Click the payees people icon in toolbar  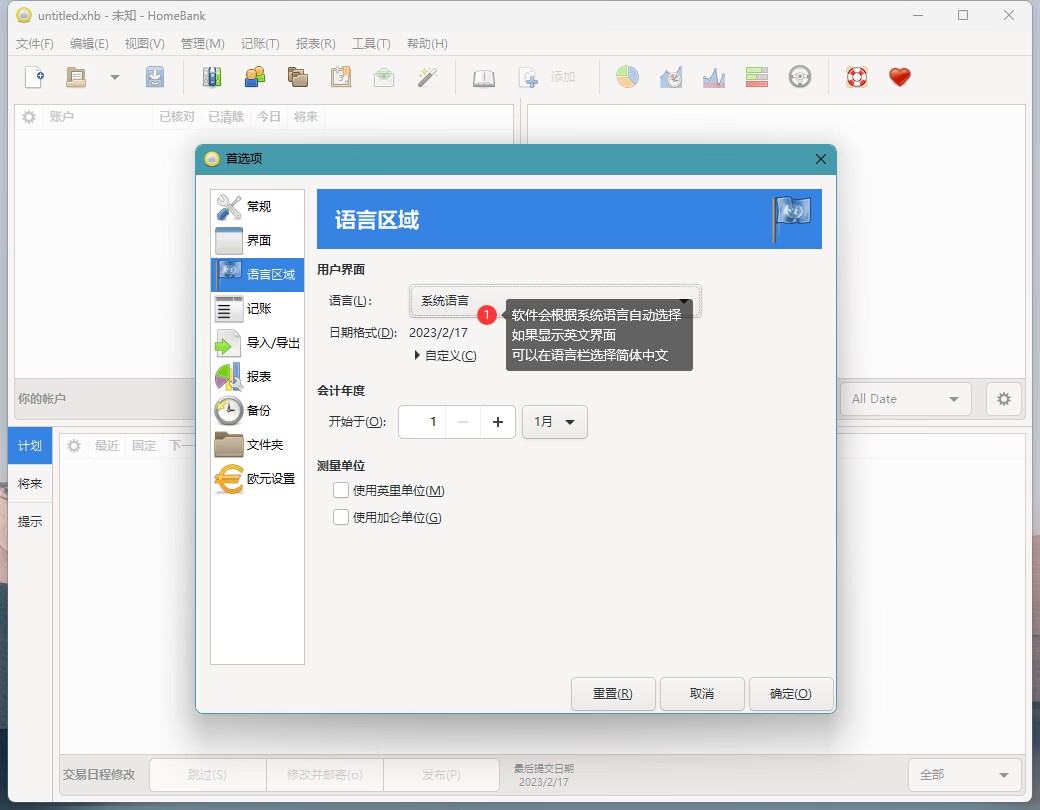click(255, 77)
